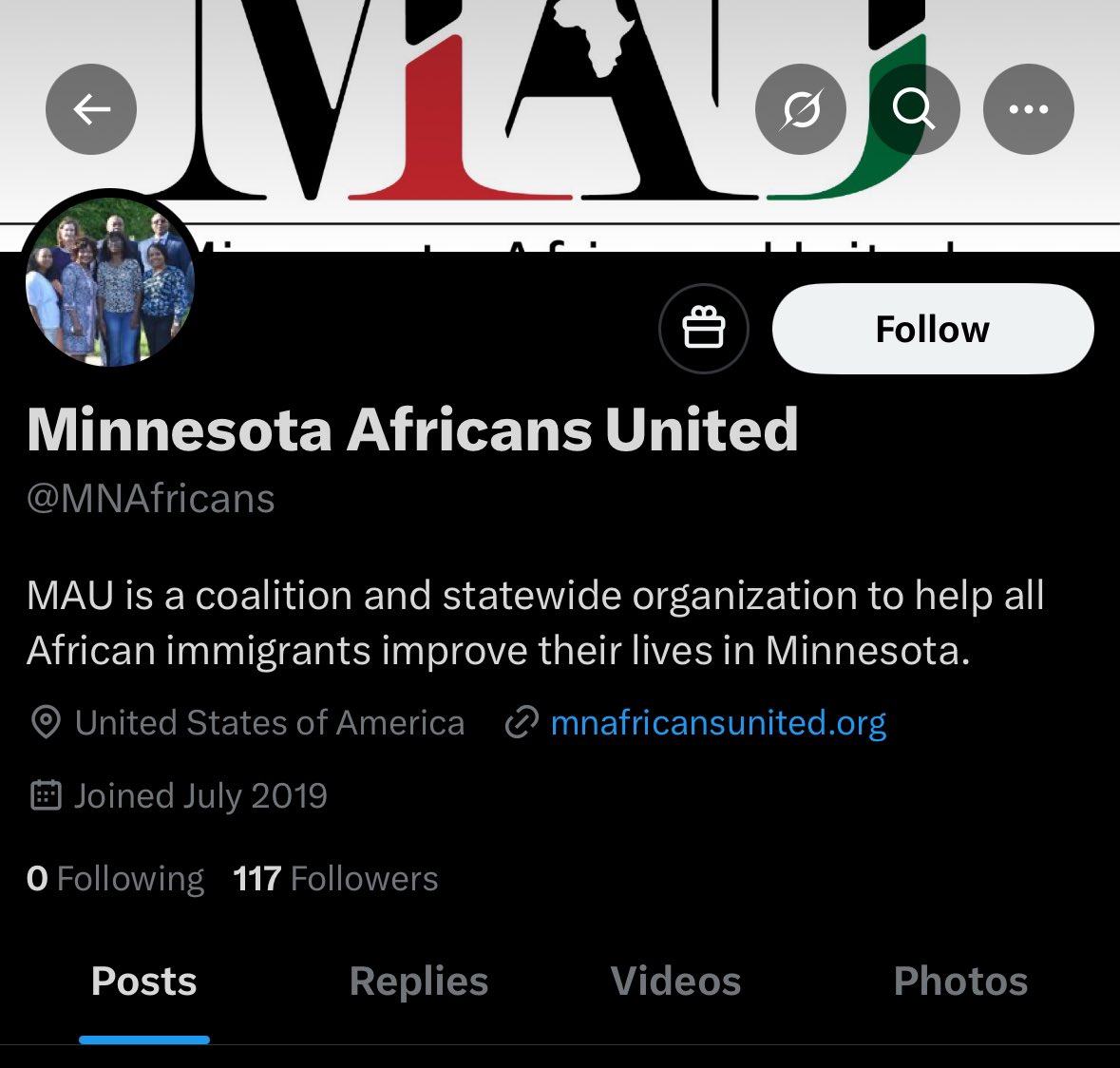Switch to the Posts tab
Viewport: 1120px width, 1068px height.
coord(143,981)
